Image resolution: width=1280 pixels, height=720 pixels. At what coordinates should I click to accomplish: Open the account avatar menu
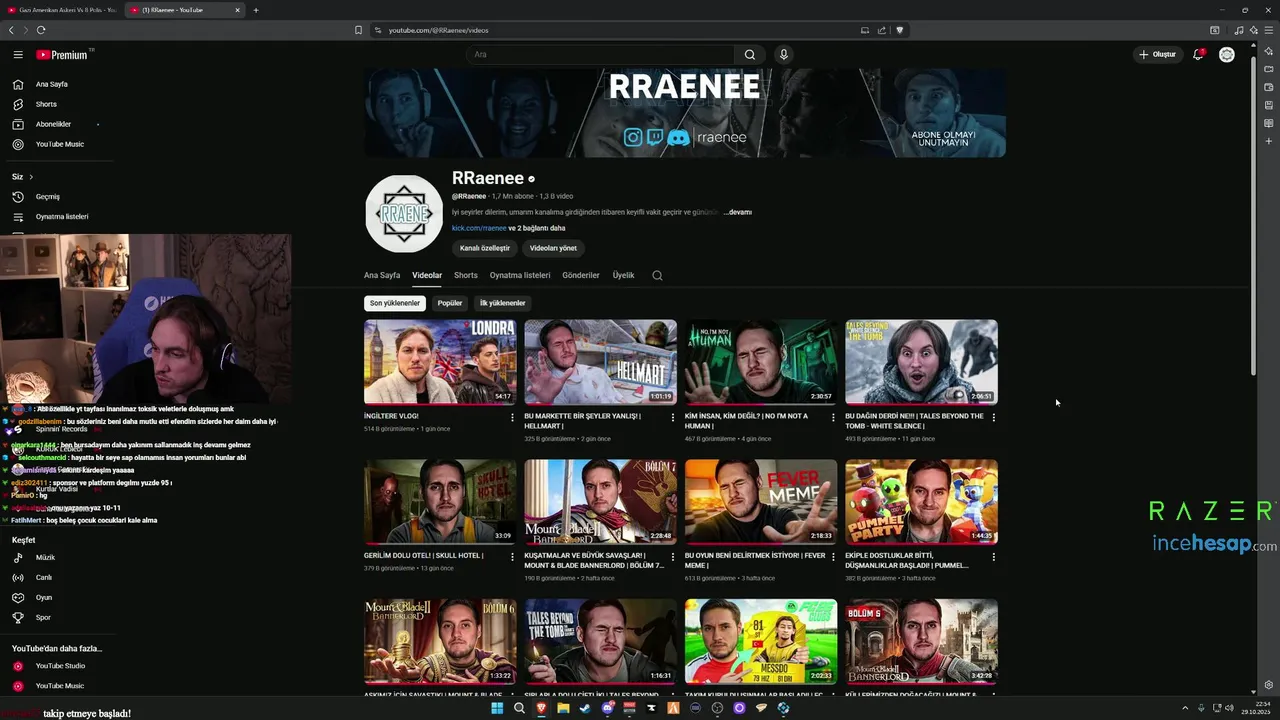(x=1227, y=54)
